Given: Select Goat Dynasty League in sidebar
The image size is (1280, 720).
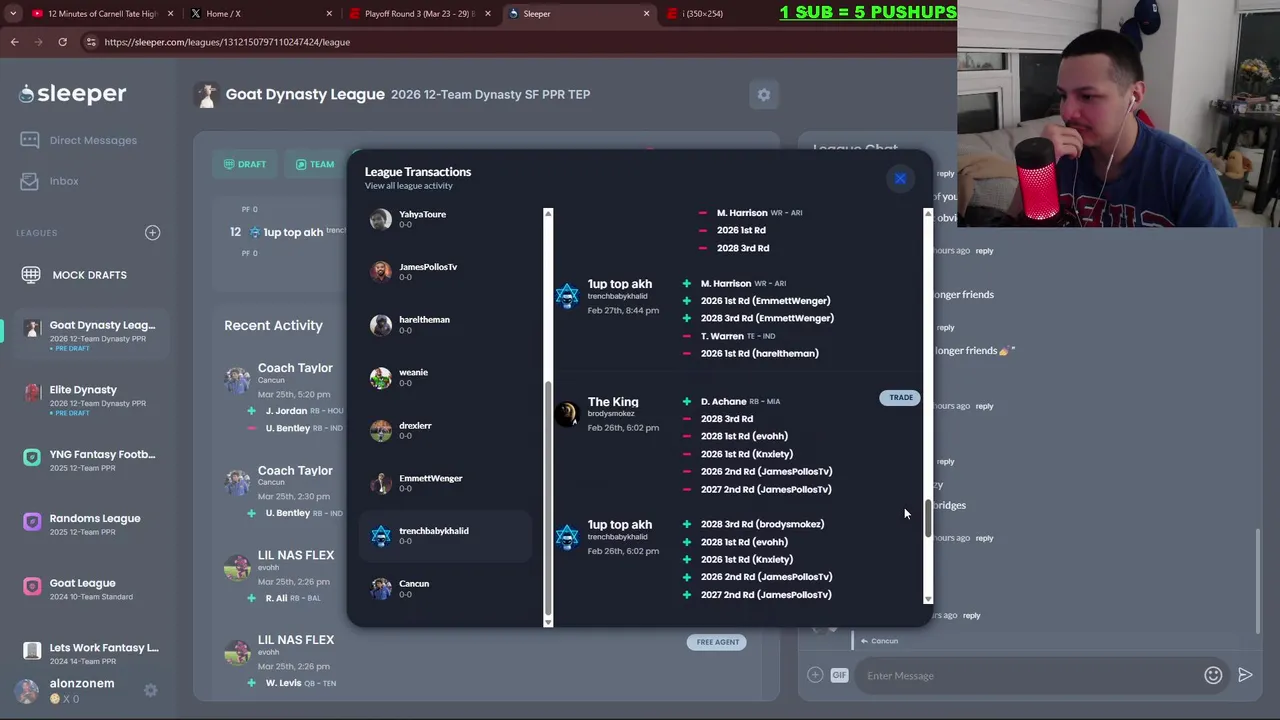Looking at the screenshot, I should (x=90, y=335).
